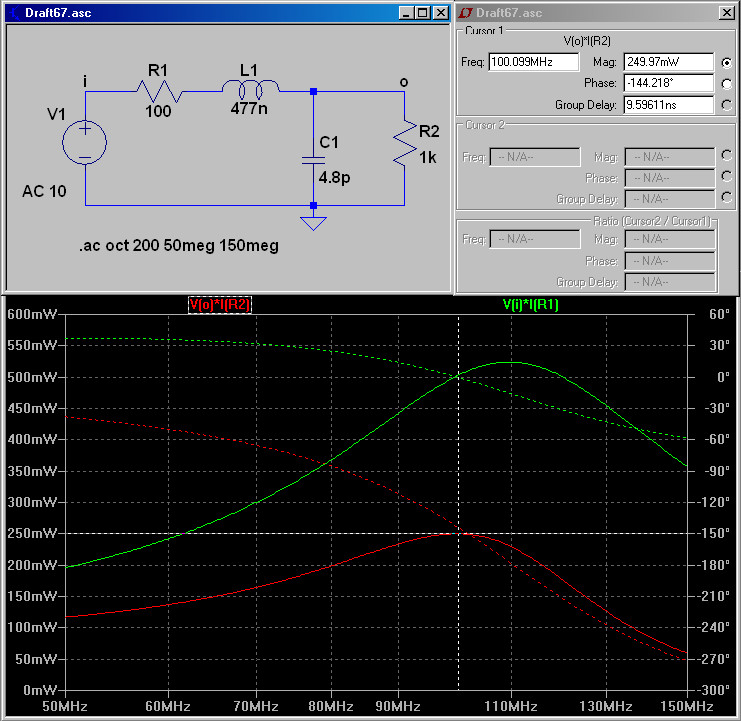Close the cursor readout Draft67.asc window

tap(727, 13)
